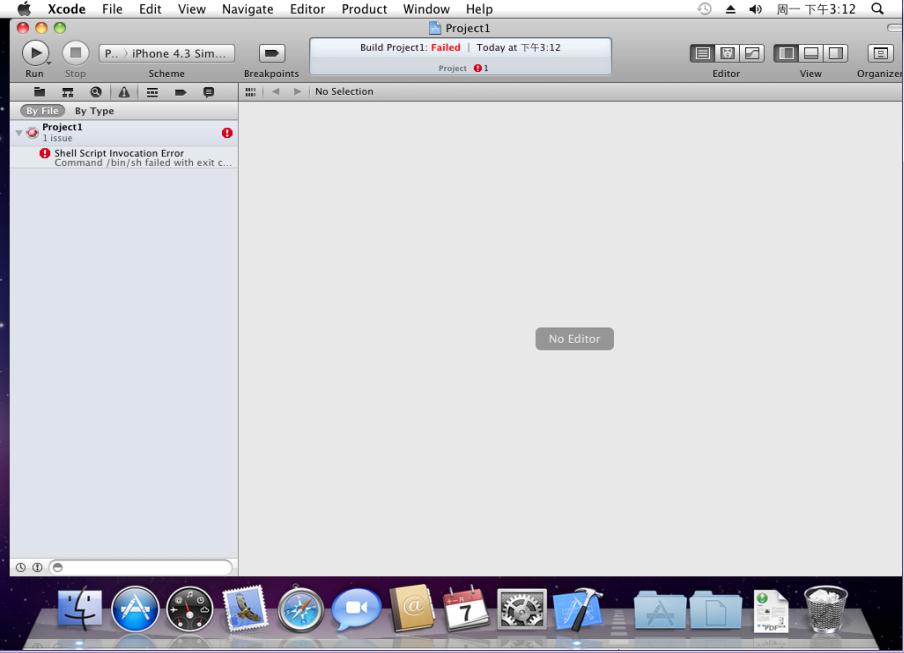
Task: Collapse the Project1 disclosure triangle
Action: 18,133
